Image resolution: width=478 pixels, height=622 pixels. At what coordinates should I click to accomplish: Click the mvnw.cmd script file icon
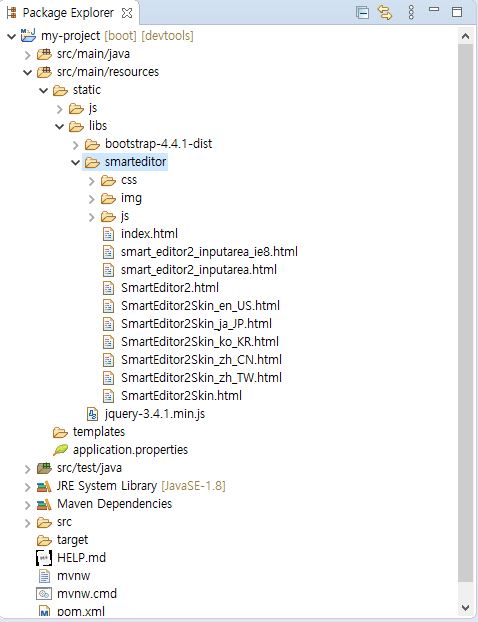(x=44, y=594)
